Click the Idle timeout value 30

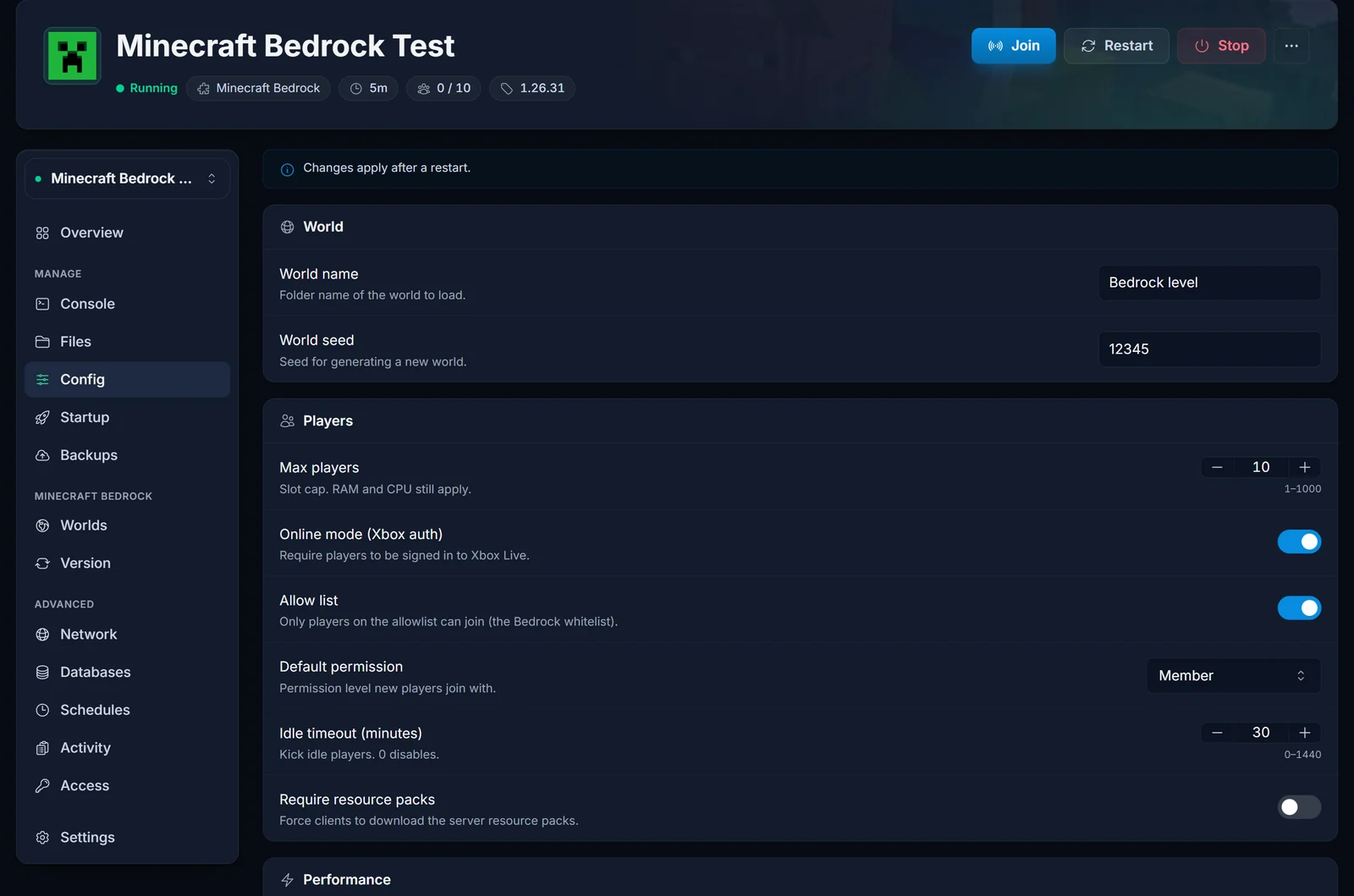(1261, 733)
